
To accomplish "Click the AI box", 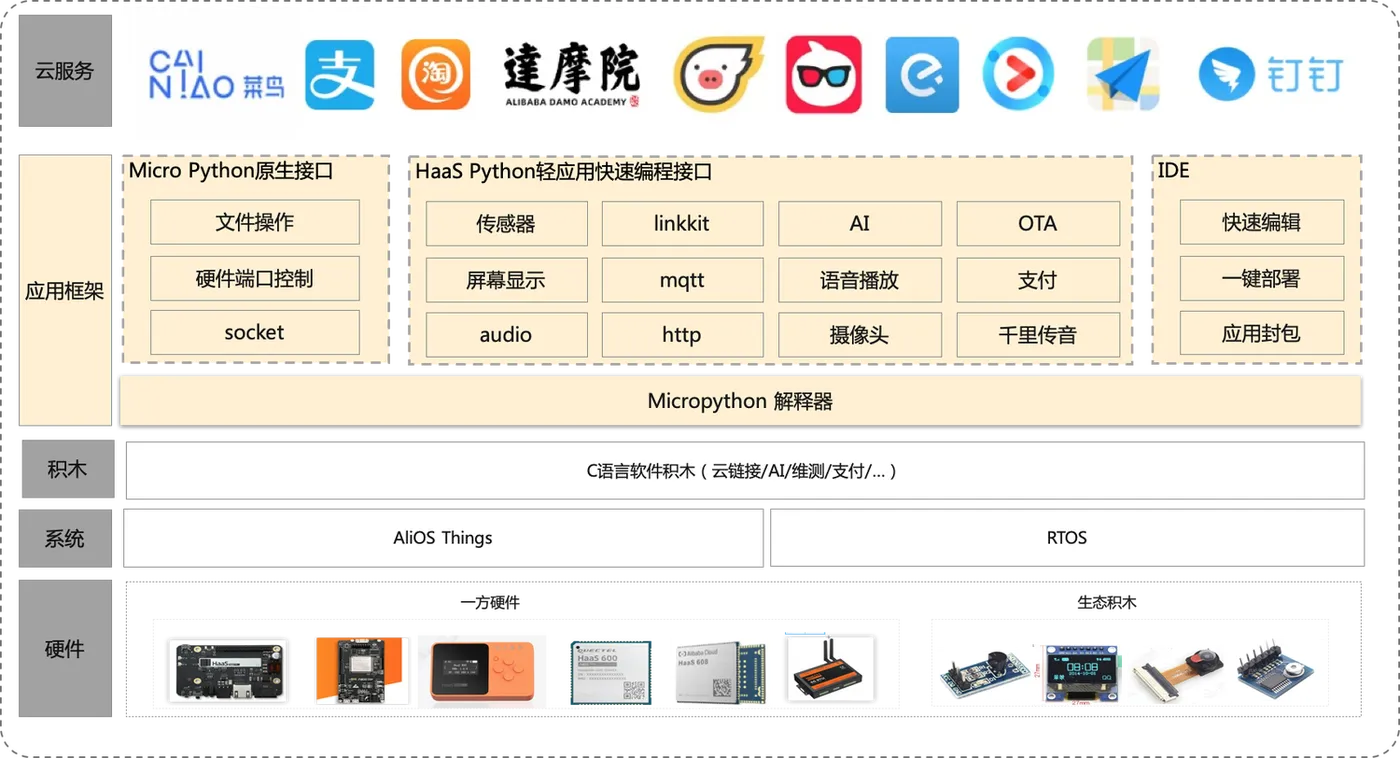I will 860,224.
